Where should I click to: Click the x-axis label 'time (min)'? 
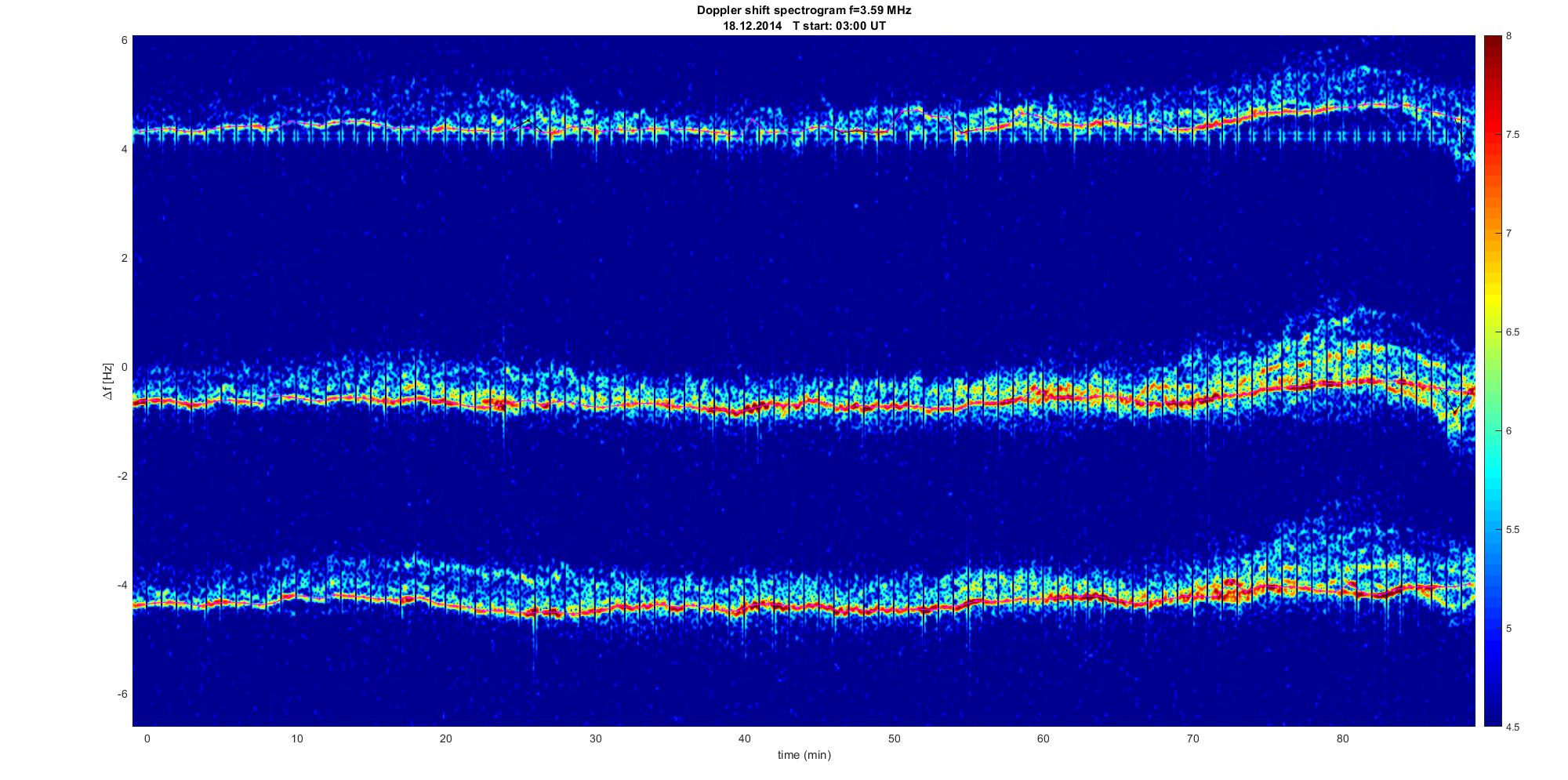pyautogui.click(x=804, y=755)
